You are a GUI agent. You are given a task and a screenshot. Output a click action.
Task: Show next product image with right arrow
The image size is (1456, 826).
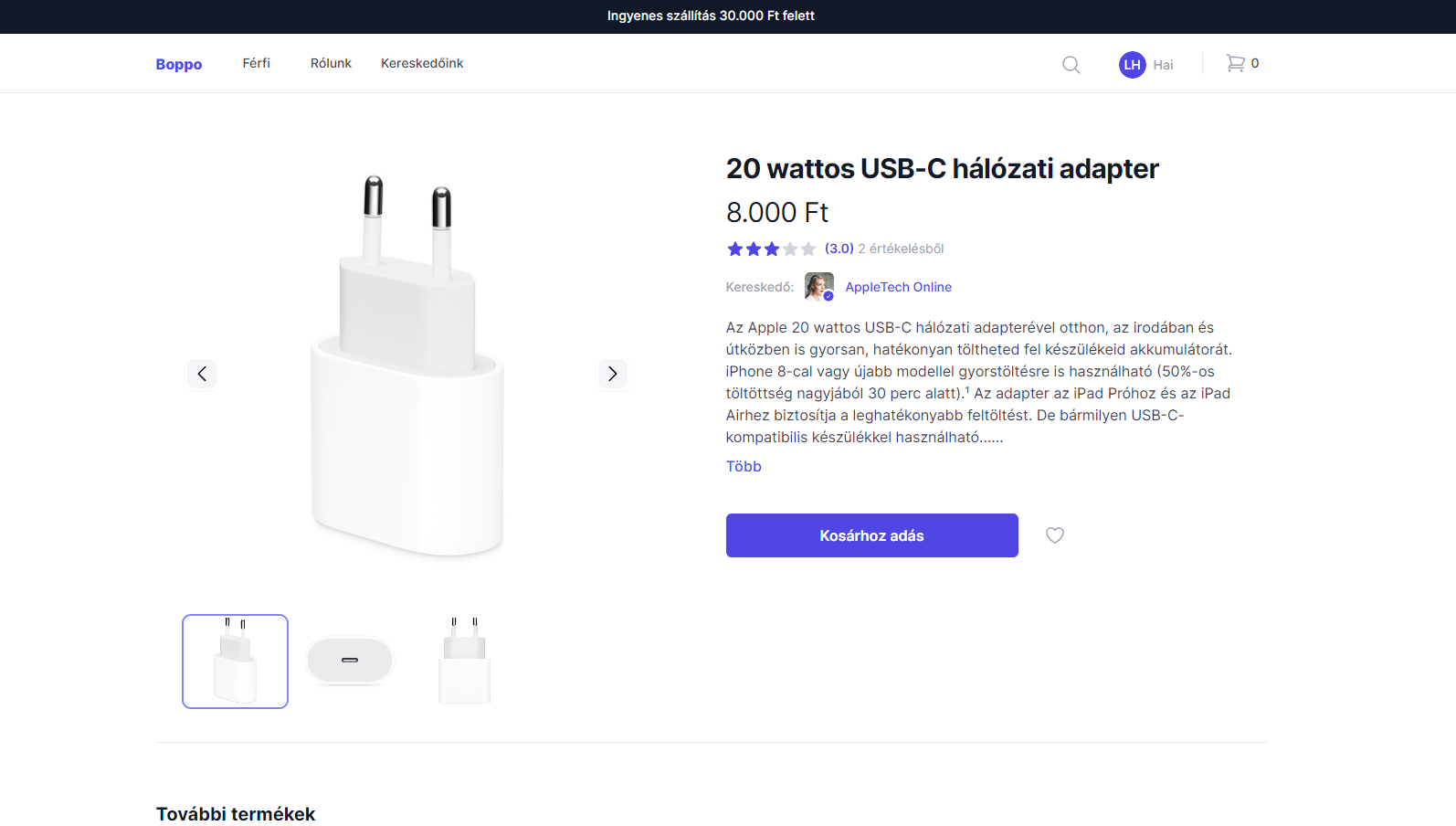pos(613,374)
